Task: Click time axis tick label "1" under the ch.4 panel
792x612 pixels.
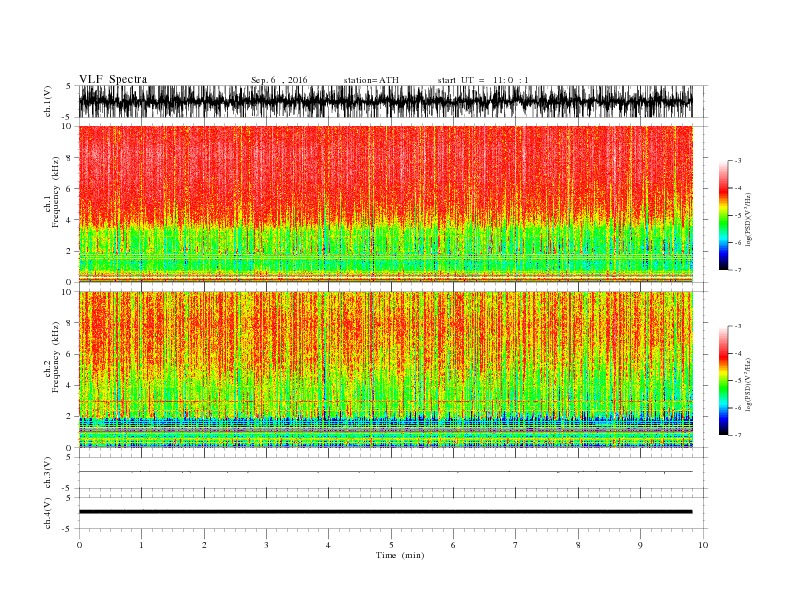Action: 141,545
